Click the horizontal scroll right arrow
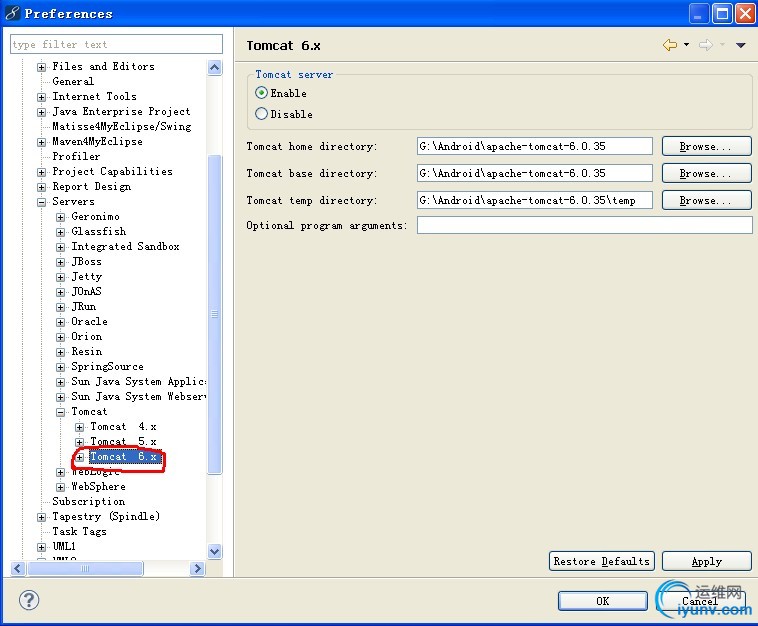Screen dimensions: 758x626 click(x=197, y=568)
